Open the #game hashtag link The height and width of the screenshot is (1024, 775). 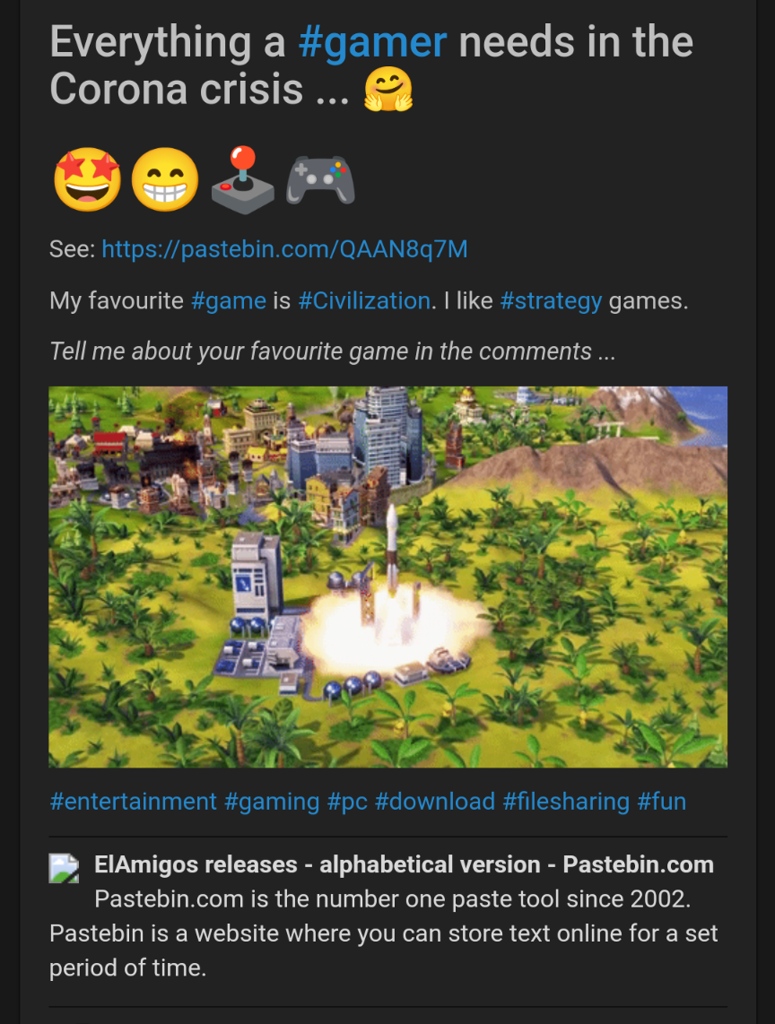[229, 301]
